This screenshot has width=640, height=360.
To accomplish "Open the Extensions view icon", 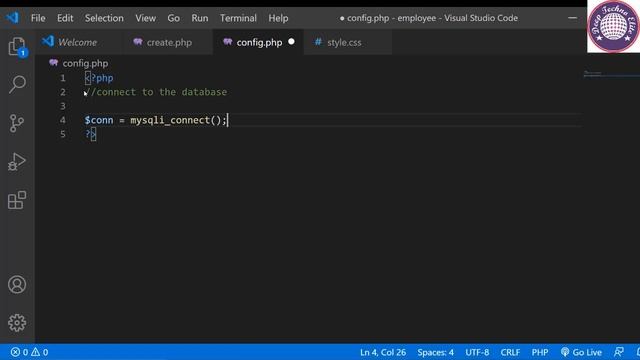I will [x=17, y=200].
